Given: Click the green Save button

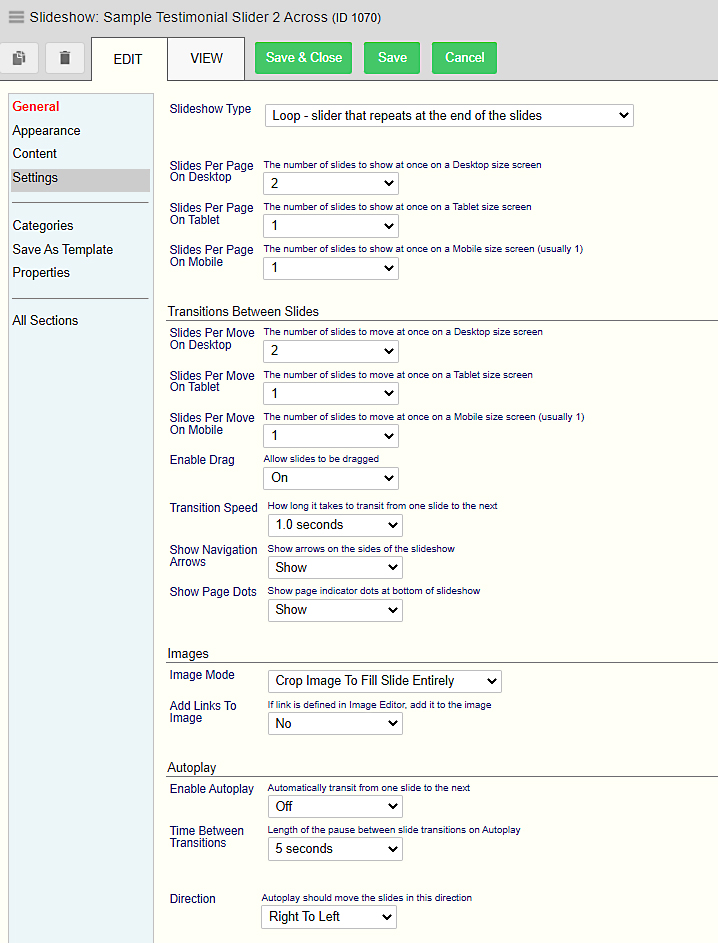Looking at the screenshot, I should [x=392, y=58].
